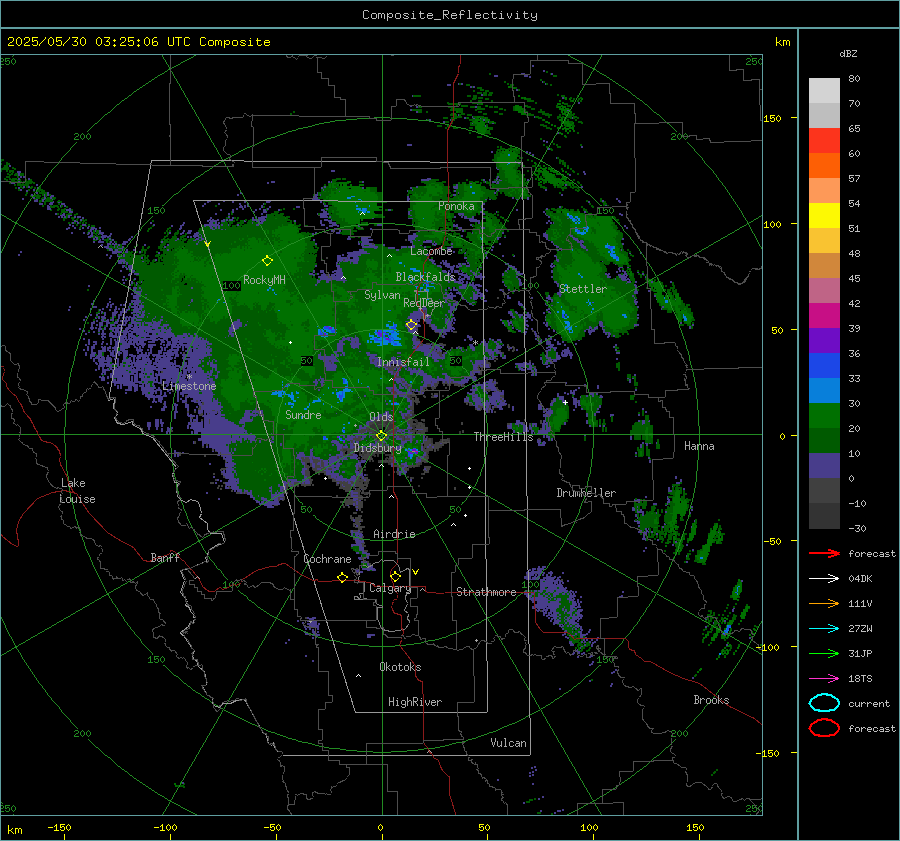The height and width of the screenshot is (841, 900).
Task: Click the -30 dBZ scale label
Action: 857,528
